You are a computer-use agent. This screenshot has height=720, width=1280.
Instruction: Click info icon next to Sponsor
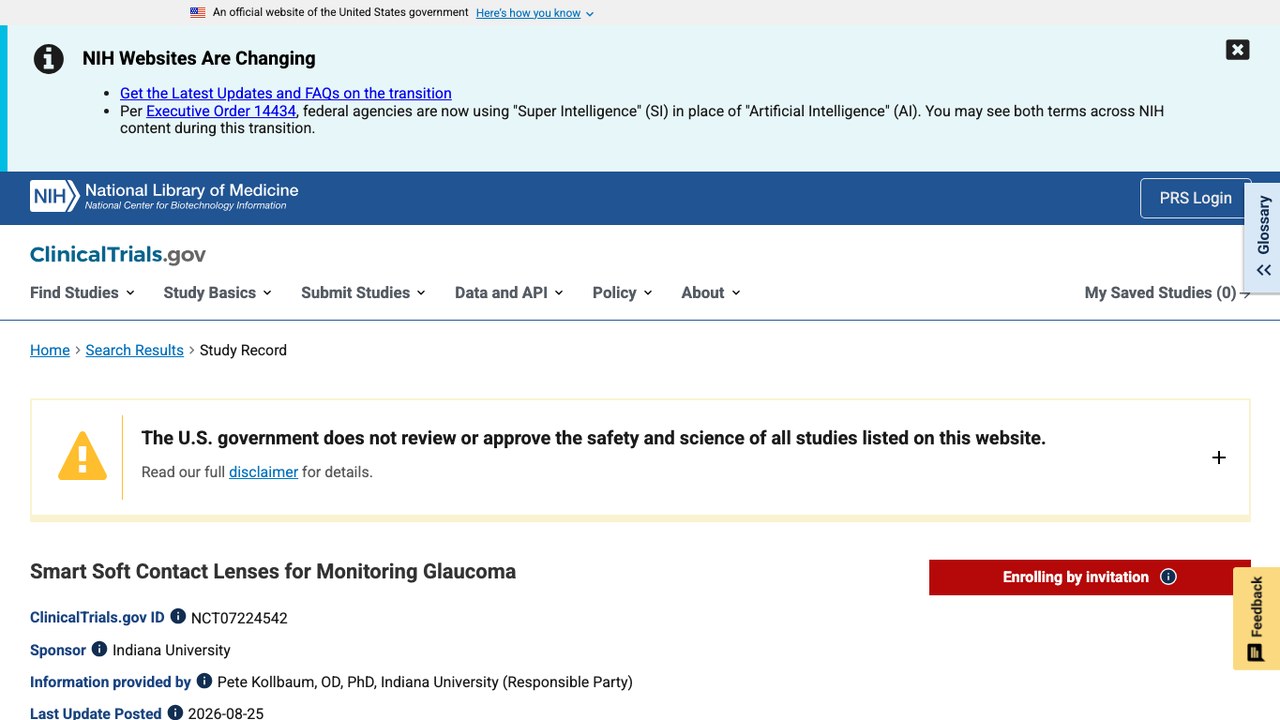pos(99,649)
